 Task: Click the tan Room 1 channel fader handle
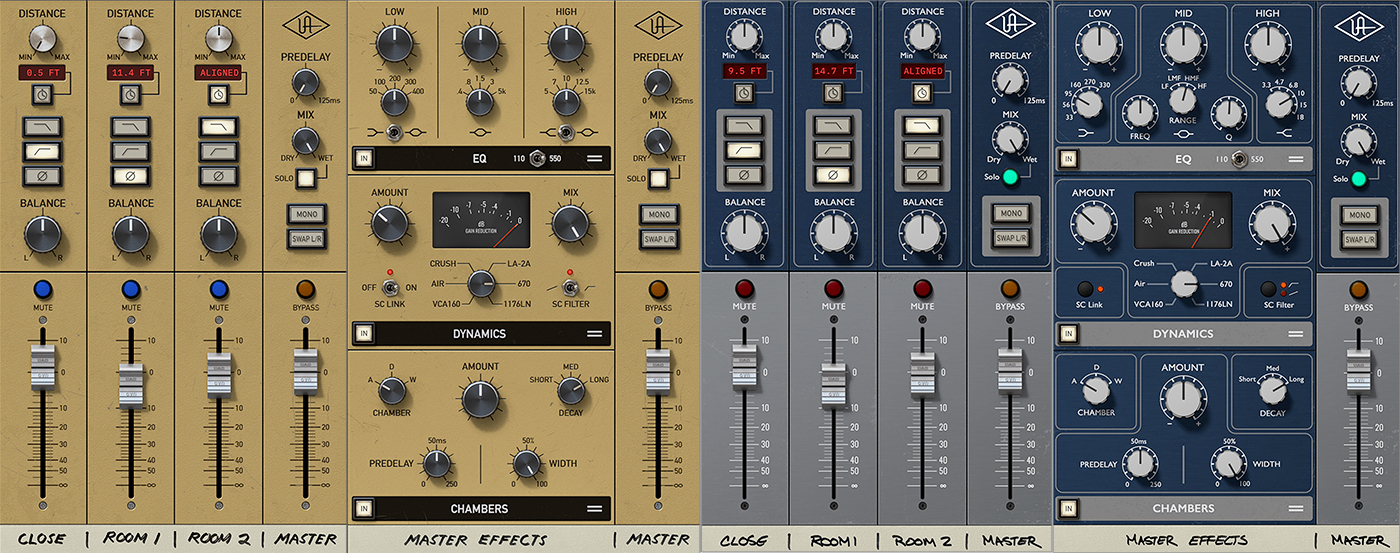131,385
